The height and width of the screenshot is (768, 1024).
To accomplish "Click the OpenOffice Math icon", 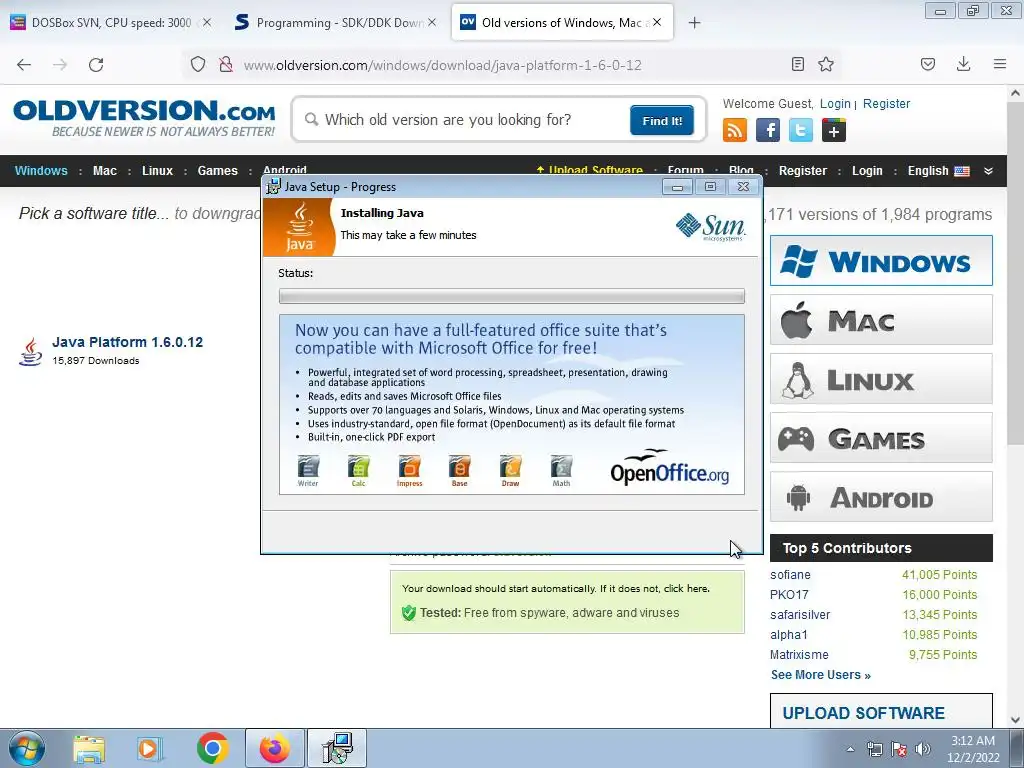I will pos(561,471).
